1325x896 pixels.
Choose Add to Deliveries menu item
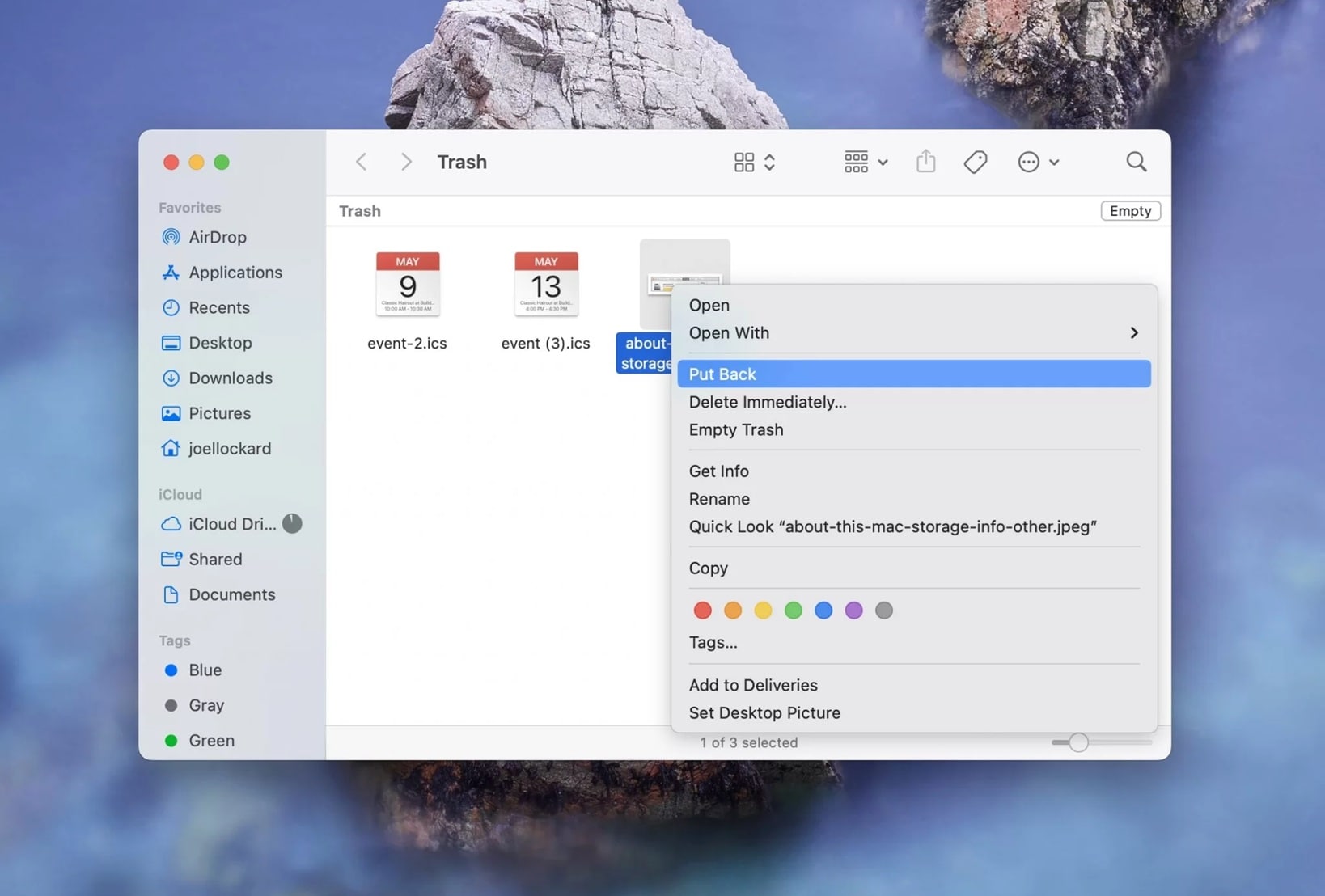coord(913,685)
